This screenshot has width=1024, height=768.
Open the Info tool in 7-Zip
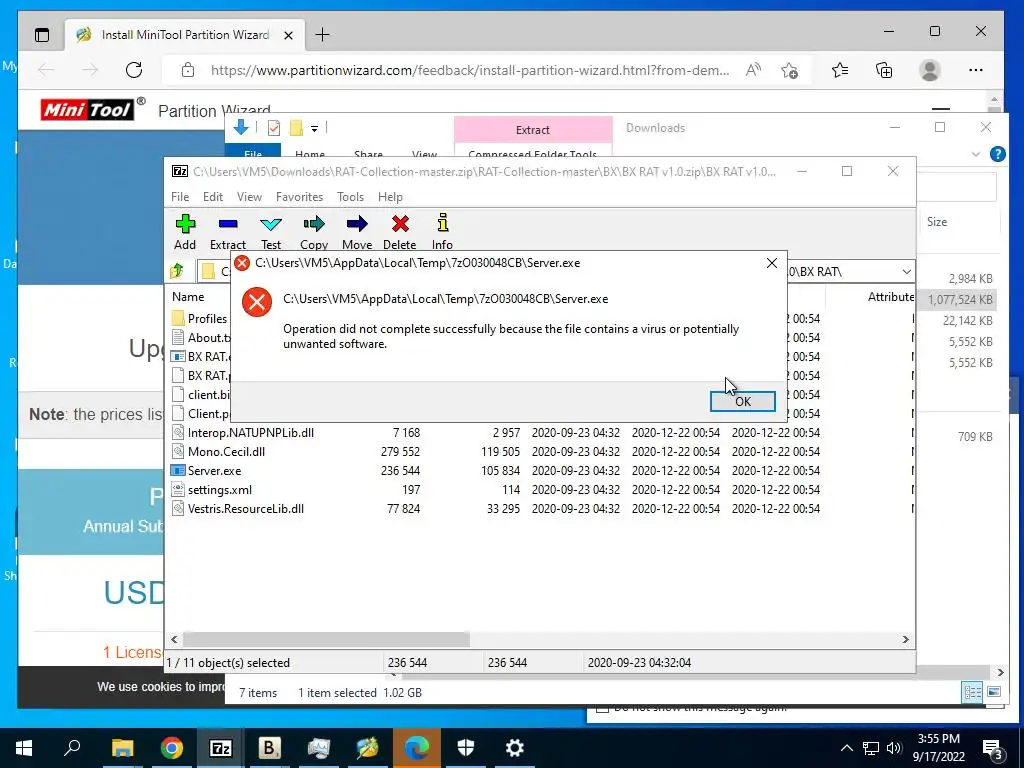(x=442, y=232)
